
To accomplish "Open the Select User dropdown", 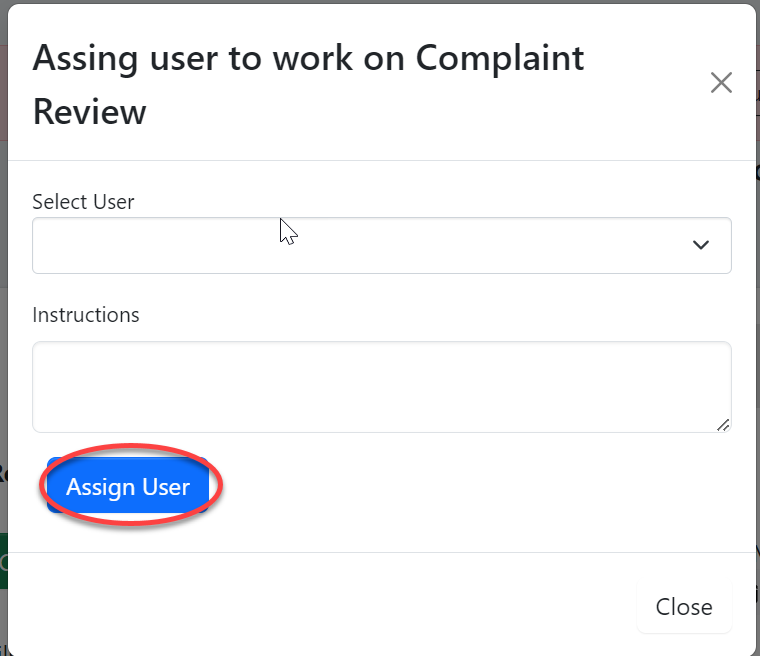I will click(x=381, y=245).
